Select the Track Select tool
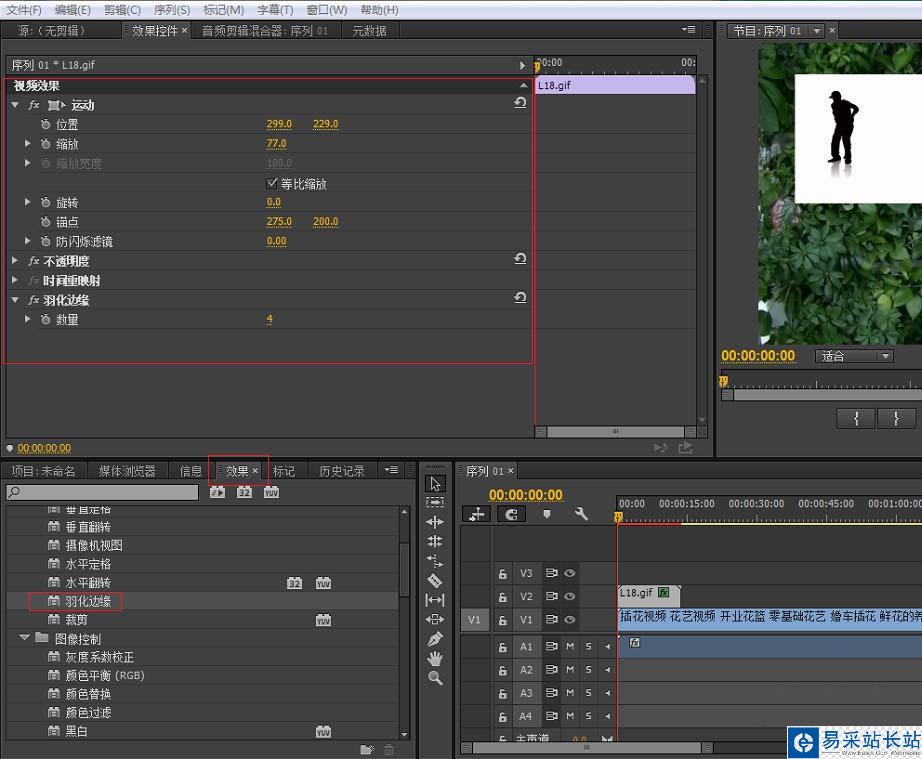 pyautogui.click(x=435, y=503)
